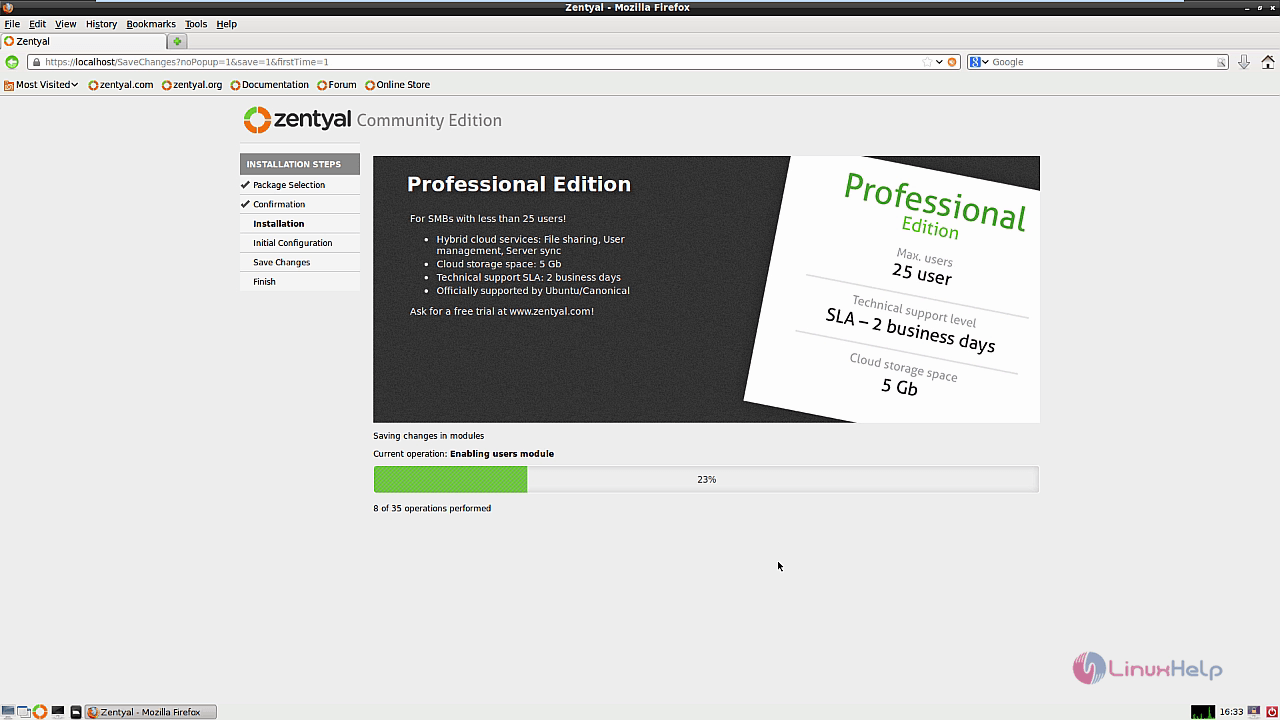Click the Google search engine icon
Image resolution: width=1280 pixels, height=720 pixels.
point(974,62)
